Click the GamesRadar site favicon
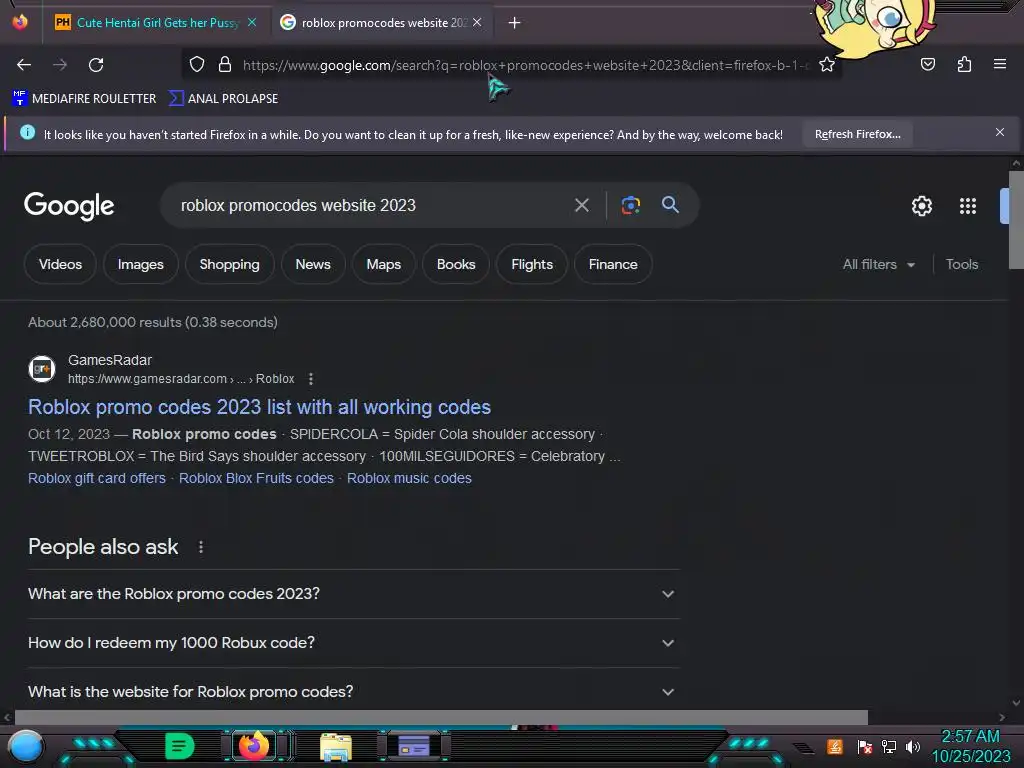This screenshot has width=1024, height=768. [42, 369]
